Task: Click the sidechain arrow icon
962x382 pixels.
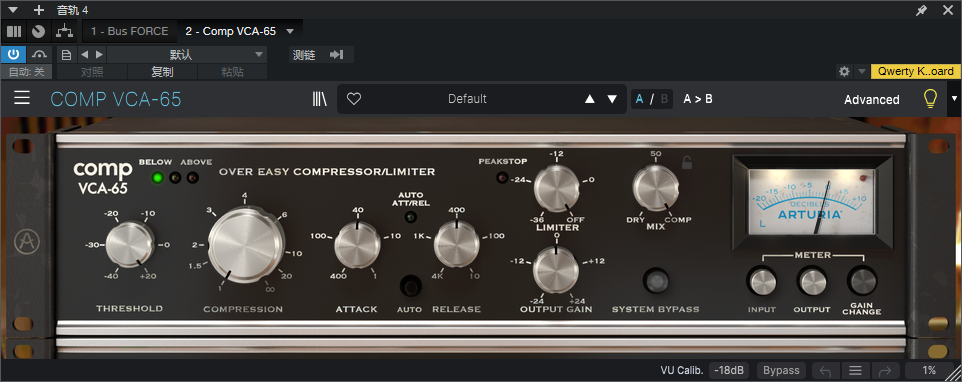Action: tap(336, 55)
